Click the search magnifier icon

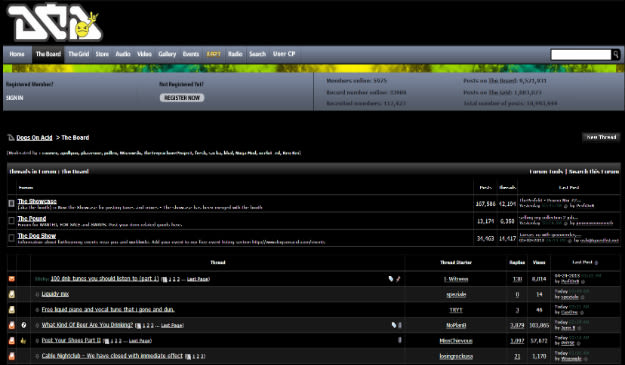coord(616,55)
